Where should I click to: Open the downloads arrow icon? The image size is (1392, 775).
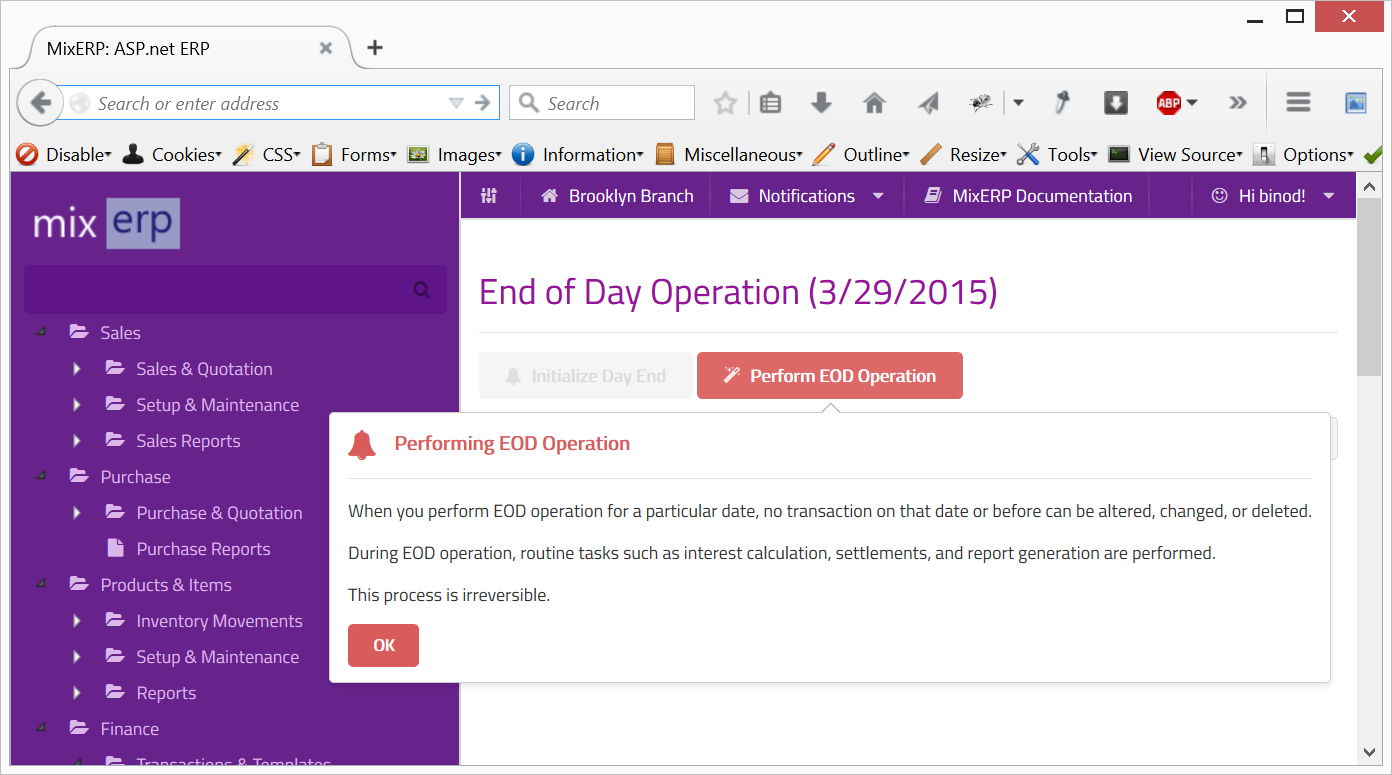point(821,102)
